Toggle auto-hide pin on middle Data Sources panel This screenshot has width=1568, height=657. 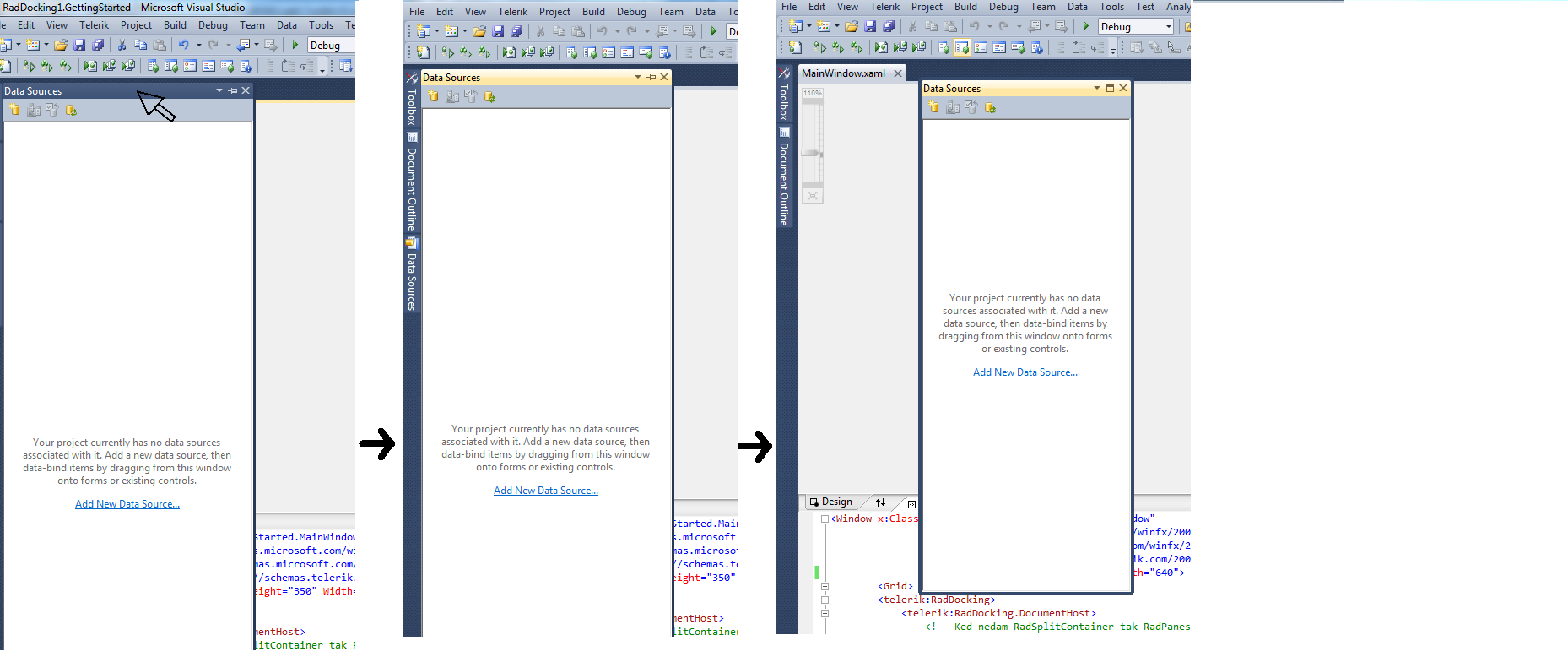point(652,77)
